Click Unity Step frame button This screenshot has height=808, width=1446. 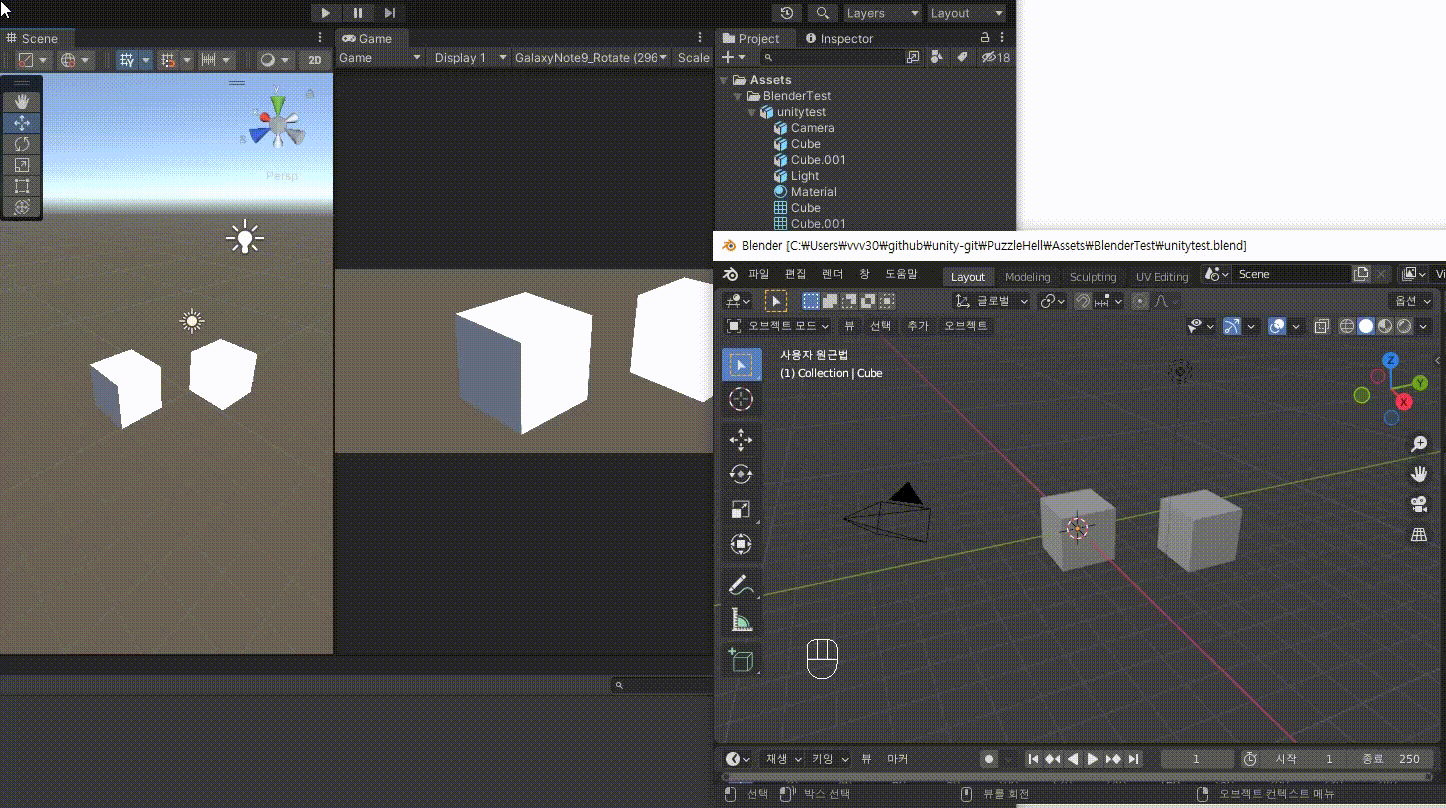click(390, 13)
